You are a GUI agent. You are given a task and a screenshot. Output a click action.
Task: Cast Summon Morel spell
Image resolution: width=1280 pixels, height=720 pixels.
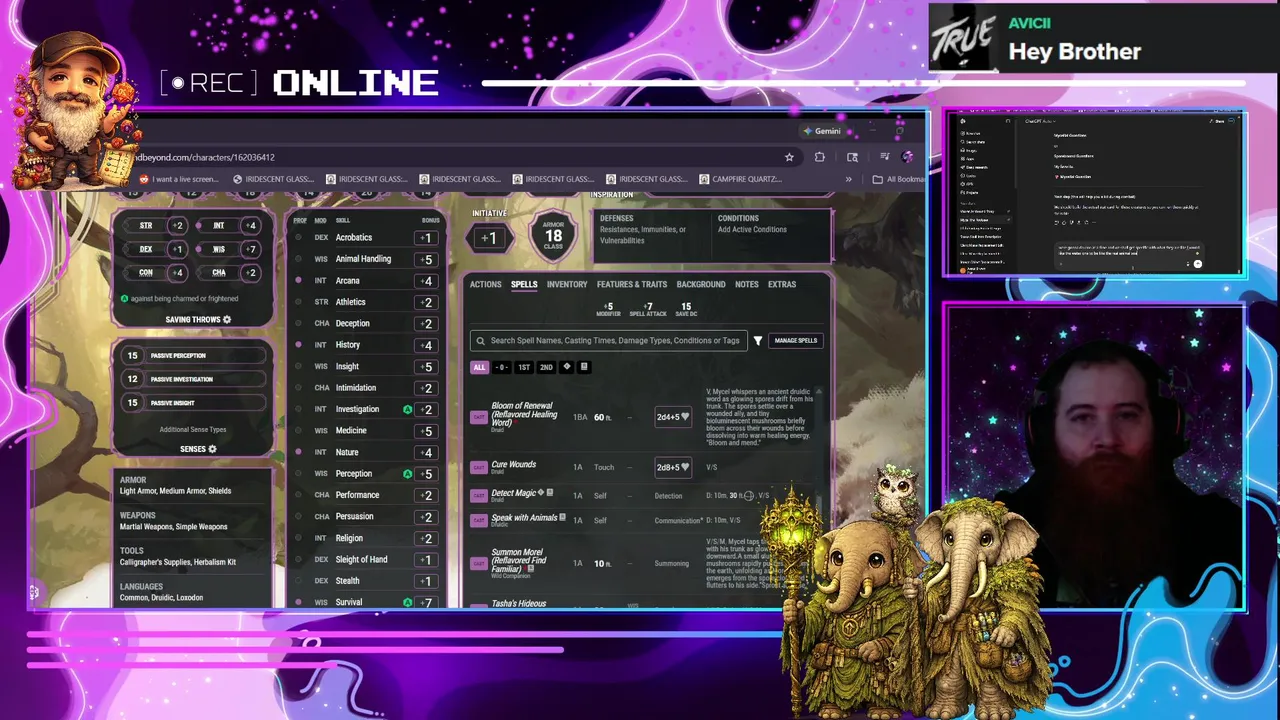[x=479, y=563]
